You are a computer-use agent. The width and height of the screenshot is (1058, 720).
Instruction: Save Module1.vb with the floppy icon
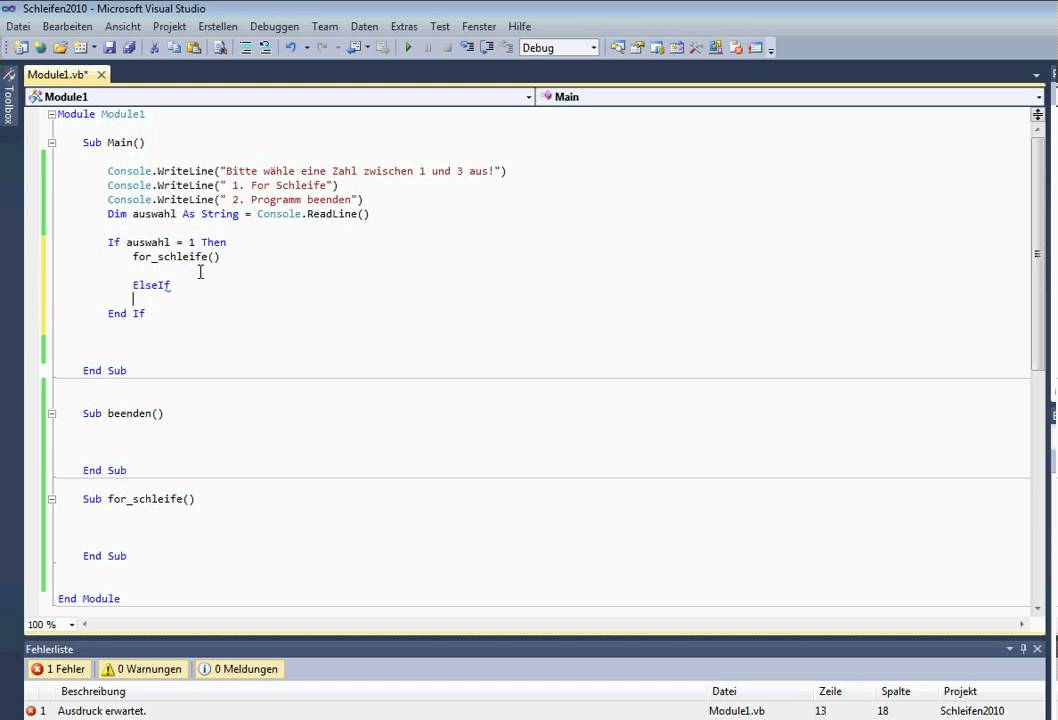coord(109,48)
